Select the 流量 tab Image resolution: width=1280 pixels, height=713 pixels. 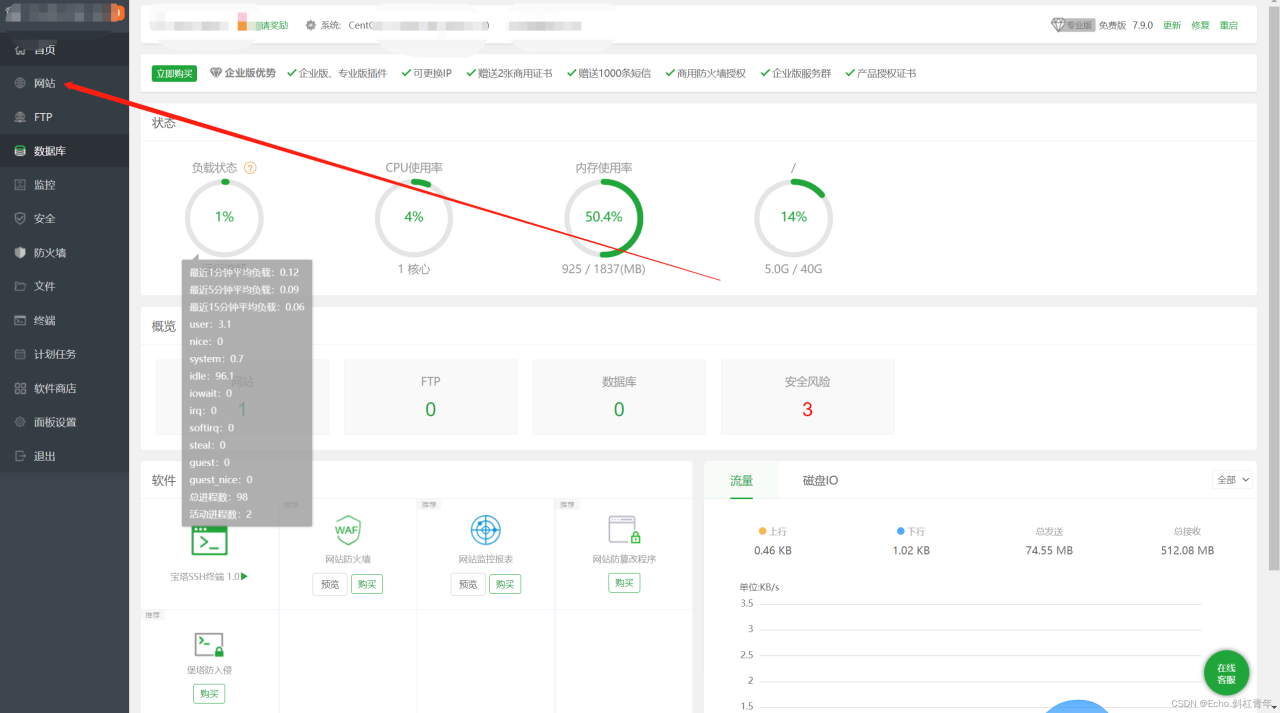pos(741,481)
